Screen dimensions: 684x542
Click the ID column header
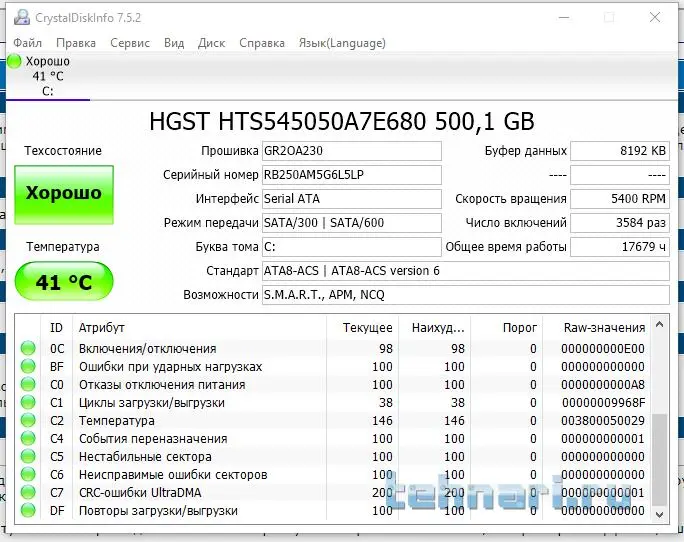tap(56, 328)
